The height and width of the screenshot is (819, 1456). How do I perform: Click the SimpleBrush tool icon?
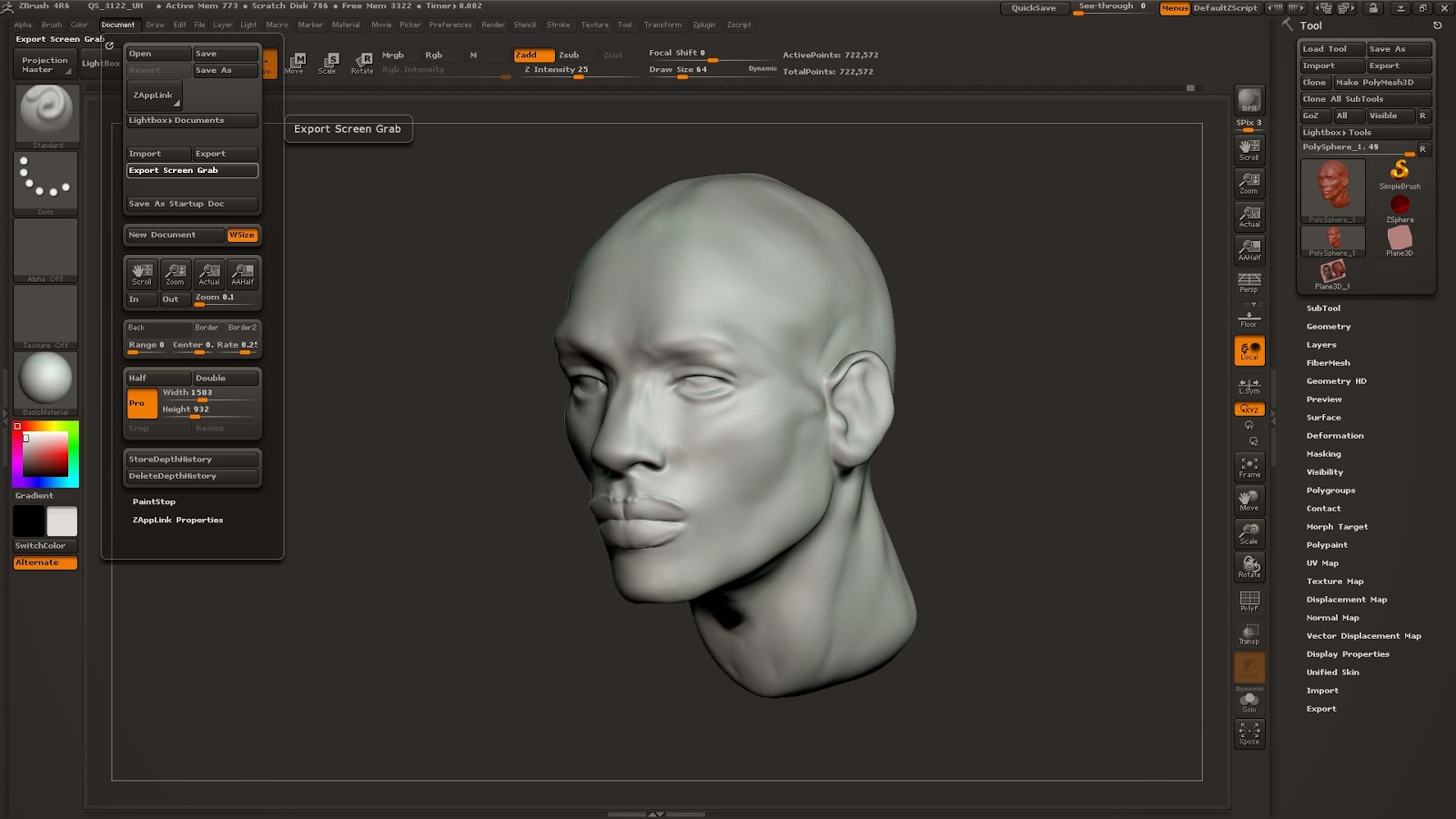coord(1400,174)
